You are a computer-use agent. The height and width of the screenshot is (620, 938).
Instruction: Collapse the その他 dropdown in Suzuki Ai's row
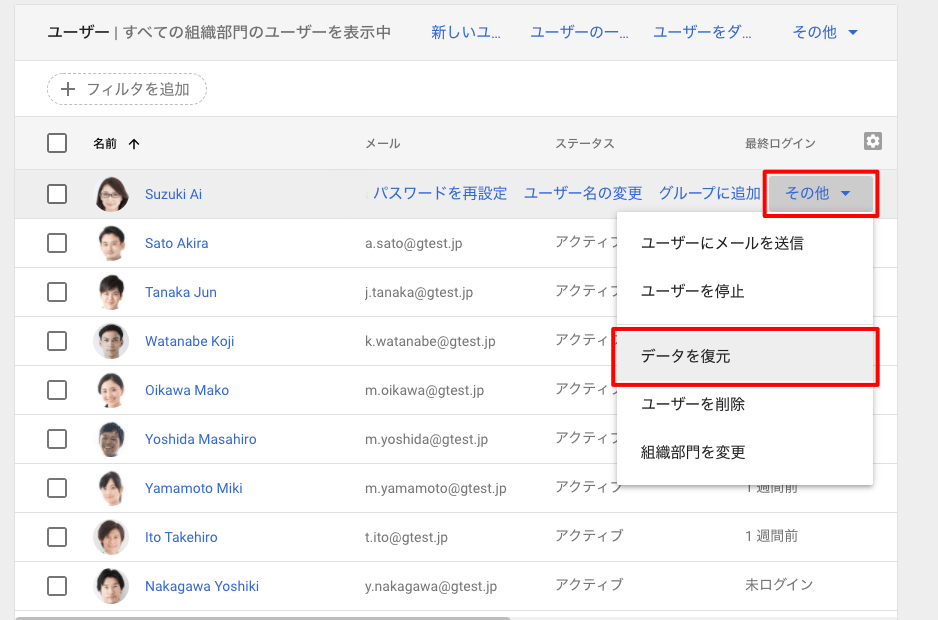click(819, 194)
